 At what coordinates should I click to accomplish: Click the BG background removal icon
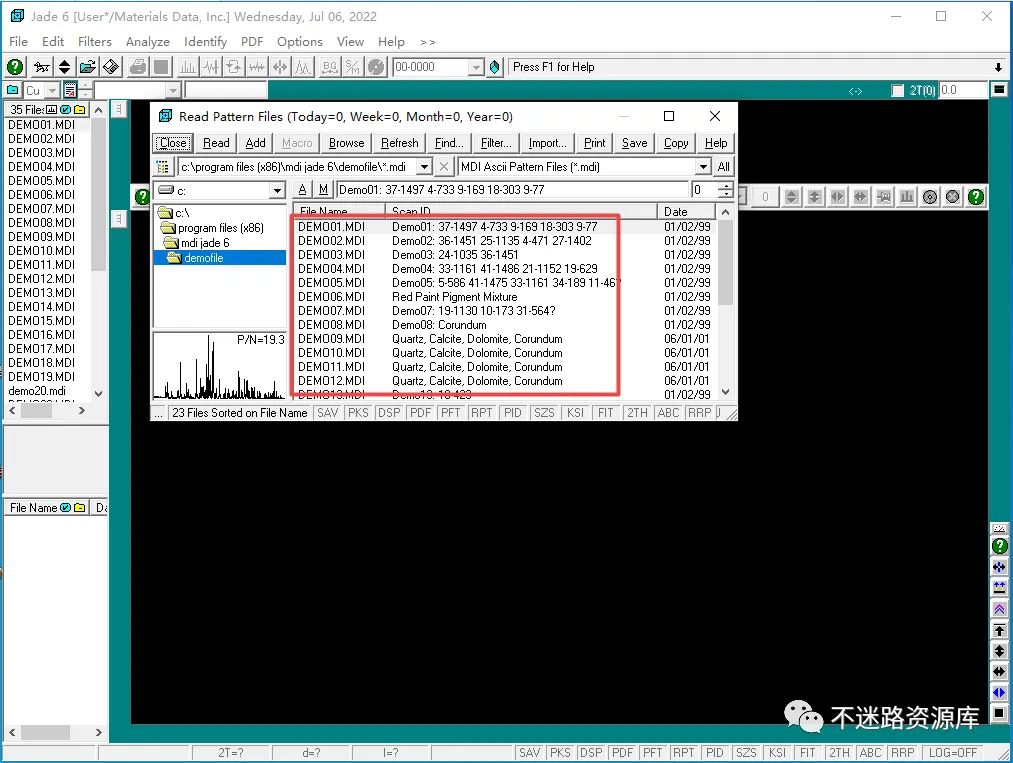coord(329,67)
